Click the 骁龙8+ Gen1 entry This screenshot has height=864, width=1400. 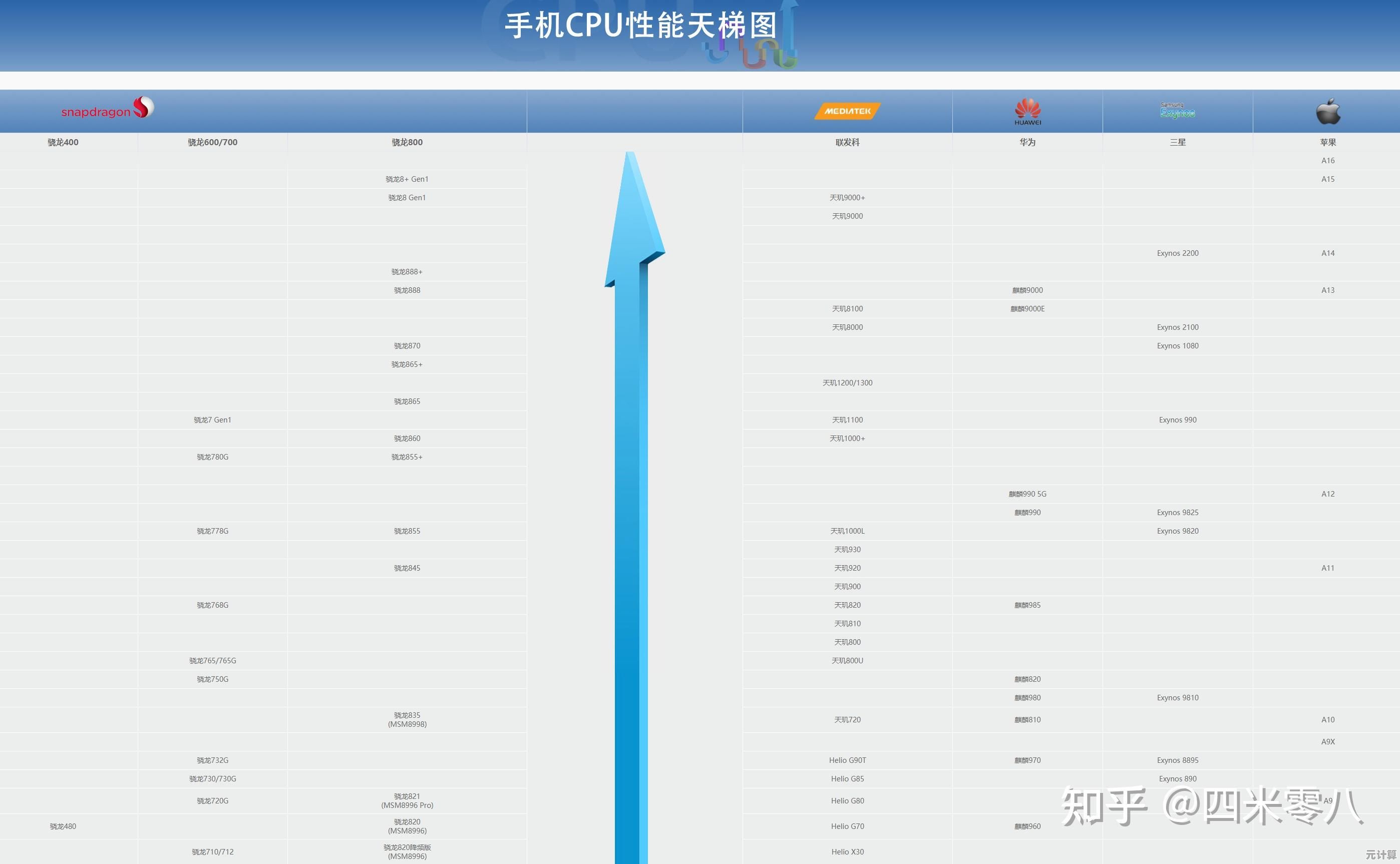pos(407,179)
